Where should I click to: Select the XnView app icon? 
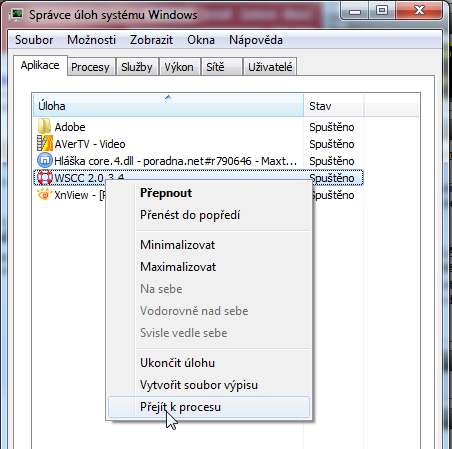(x=44, y=194)
